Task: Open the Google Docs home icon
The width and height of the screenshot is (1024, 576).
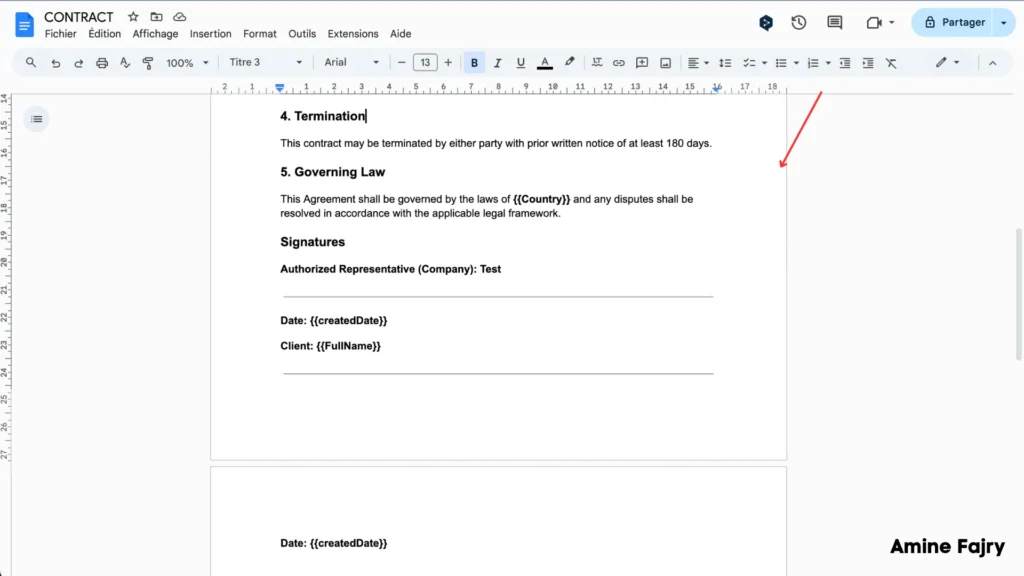Action: (24, 25)
